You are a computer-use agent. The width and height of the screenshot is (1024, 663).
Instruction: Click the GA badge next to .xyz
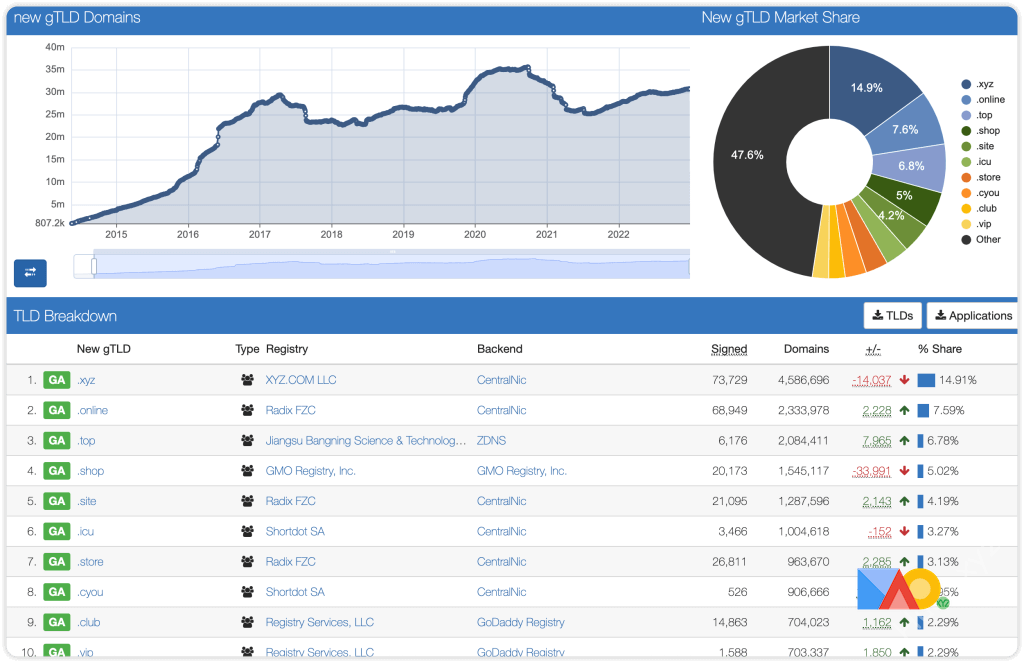click(57, 380)
